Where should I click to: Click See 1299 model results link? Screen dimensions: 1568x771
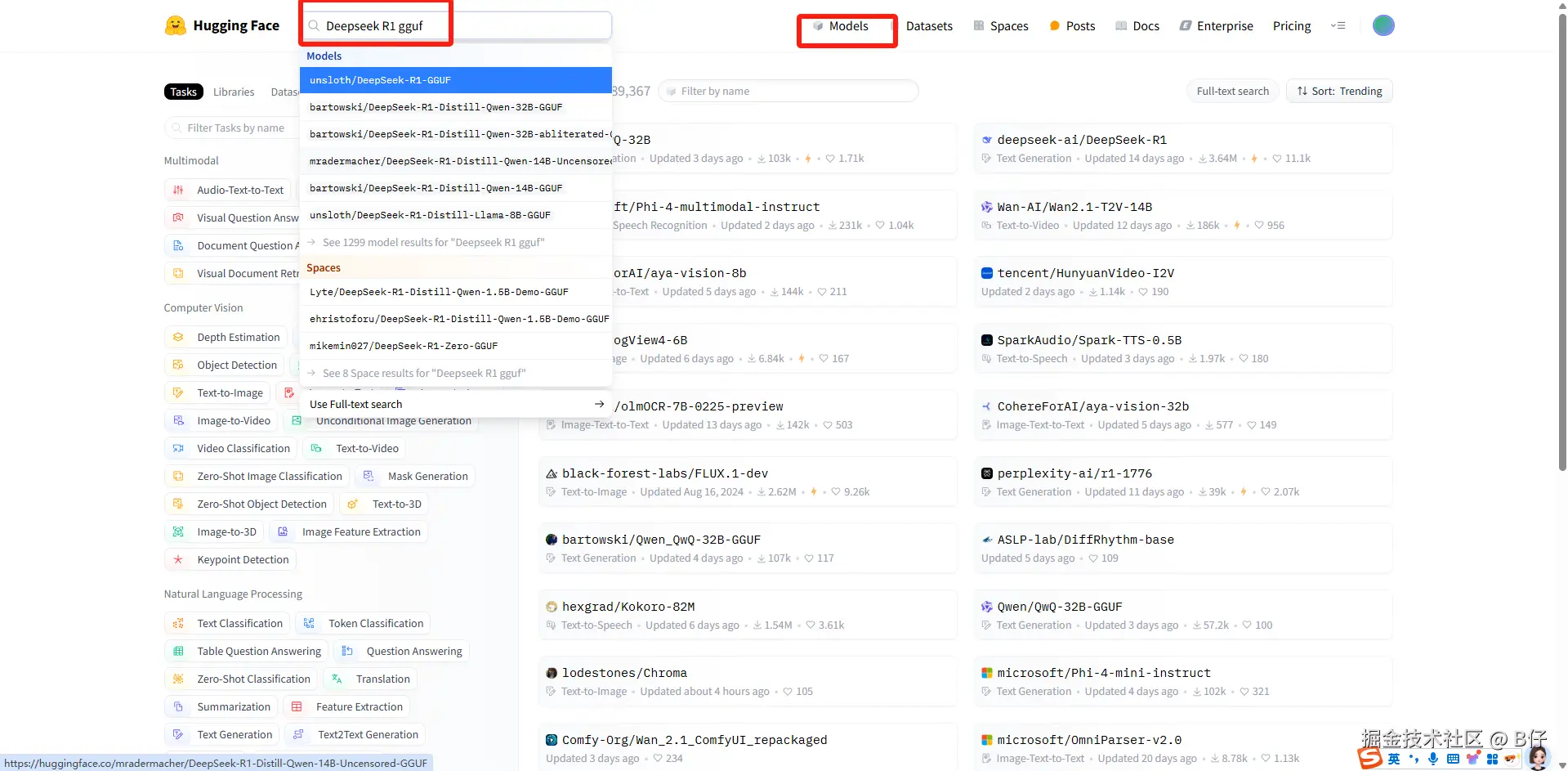pos(433,242)
